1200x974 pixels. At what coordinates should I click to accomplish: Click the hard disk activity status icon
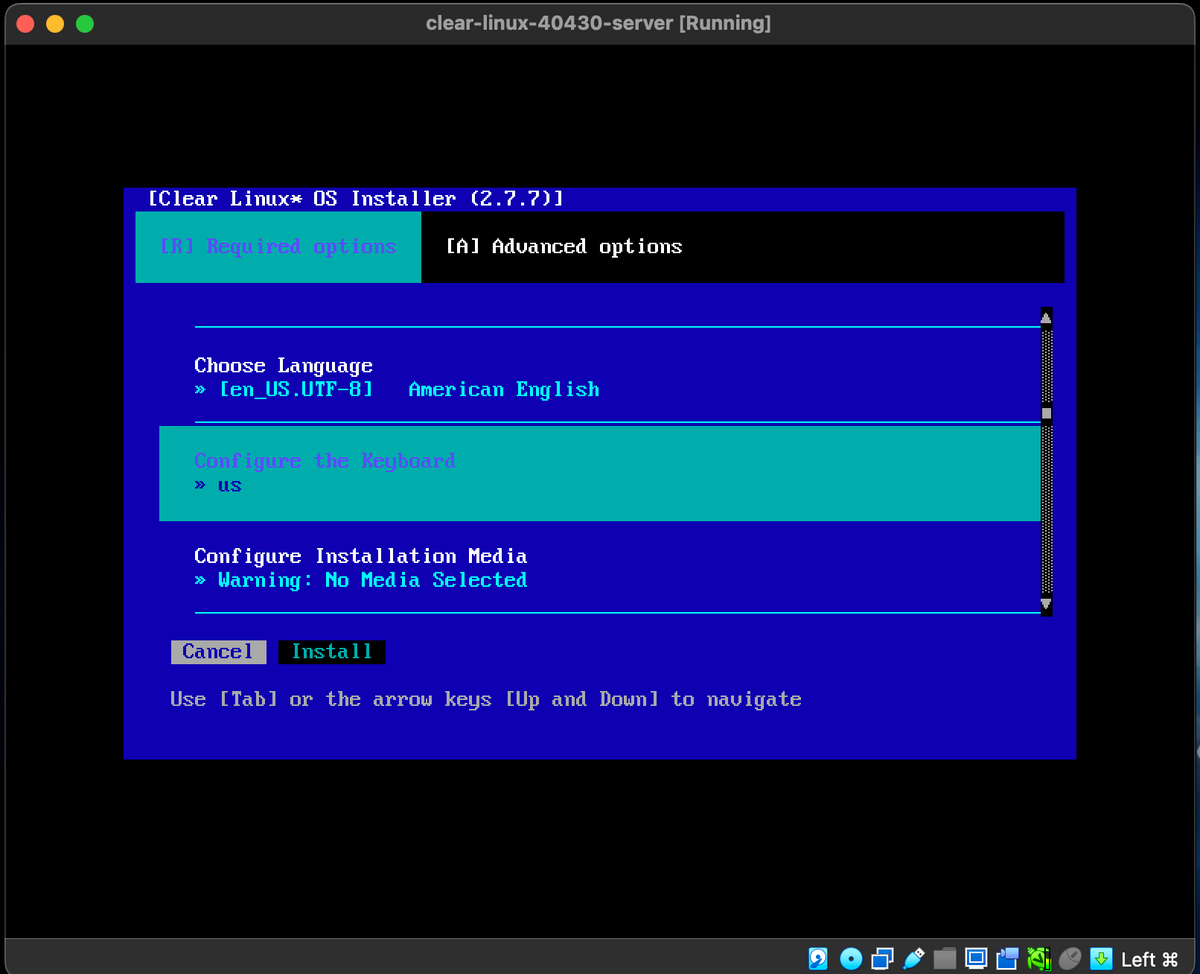click(x=818, y=958)
